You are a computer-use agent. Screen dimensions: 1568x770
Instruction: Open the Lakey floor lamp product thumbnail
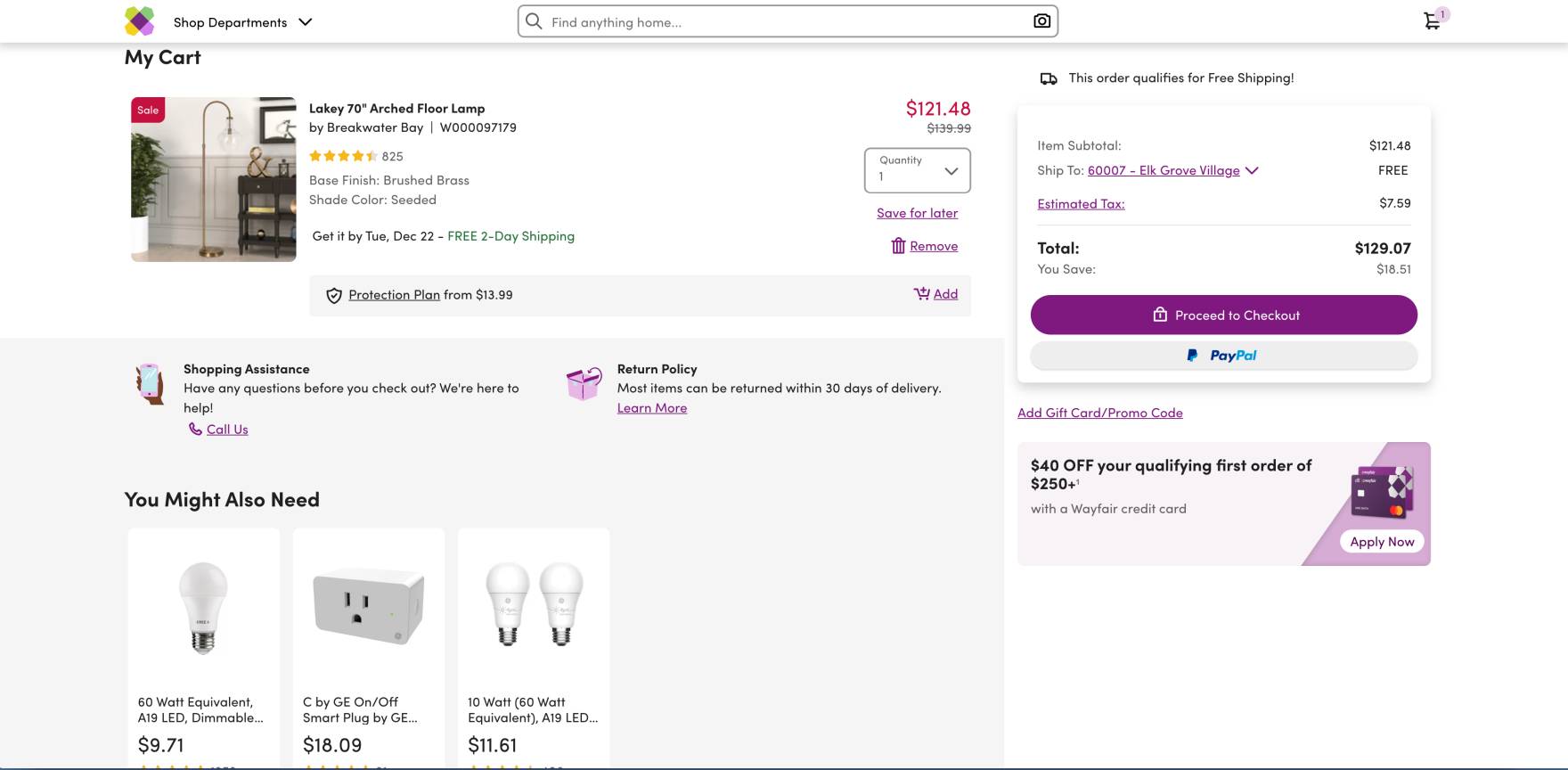214,179
